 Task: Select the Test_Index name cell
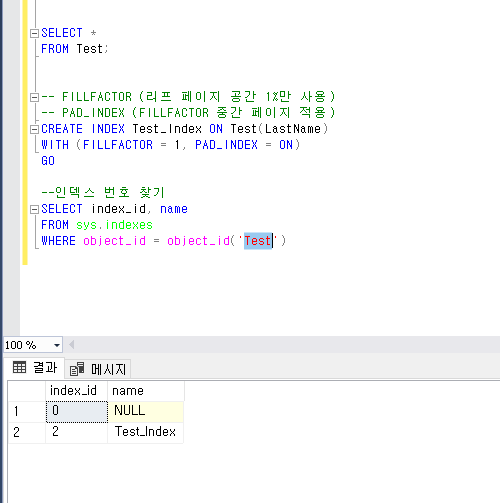tap(146, 433)
